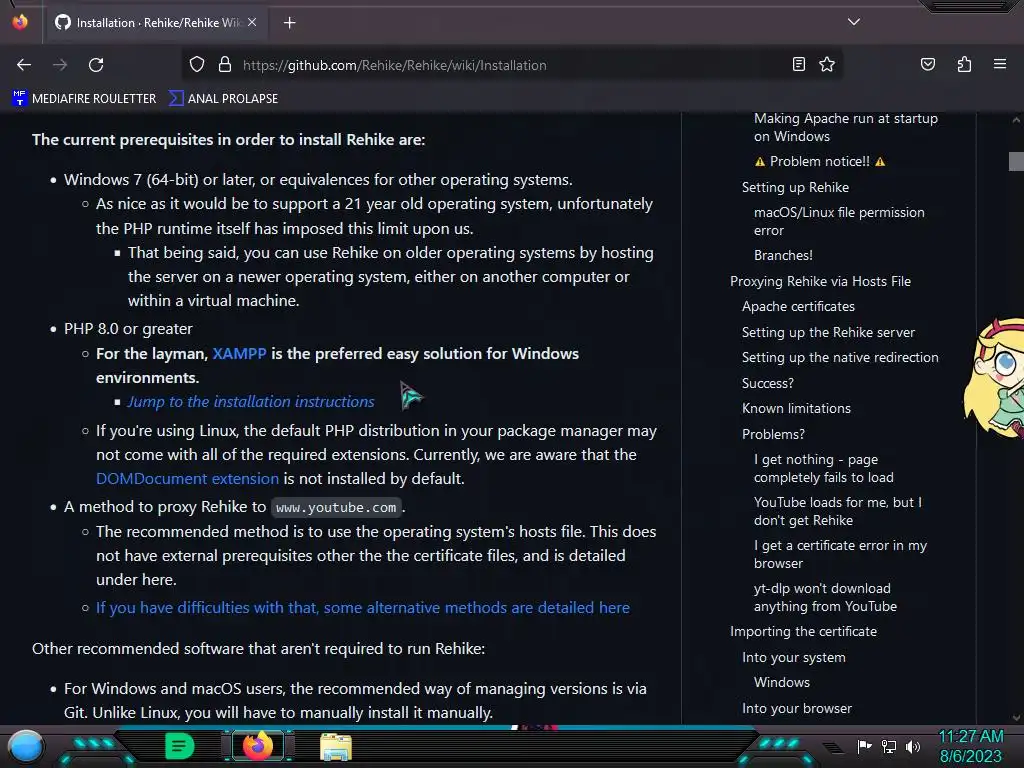
Task: Go to YouTube loads but no Rehike
Action: point(838,511)
